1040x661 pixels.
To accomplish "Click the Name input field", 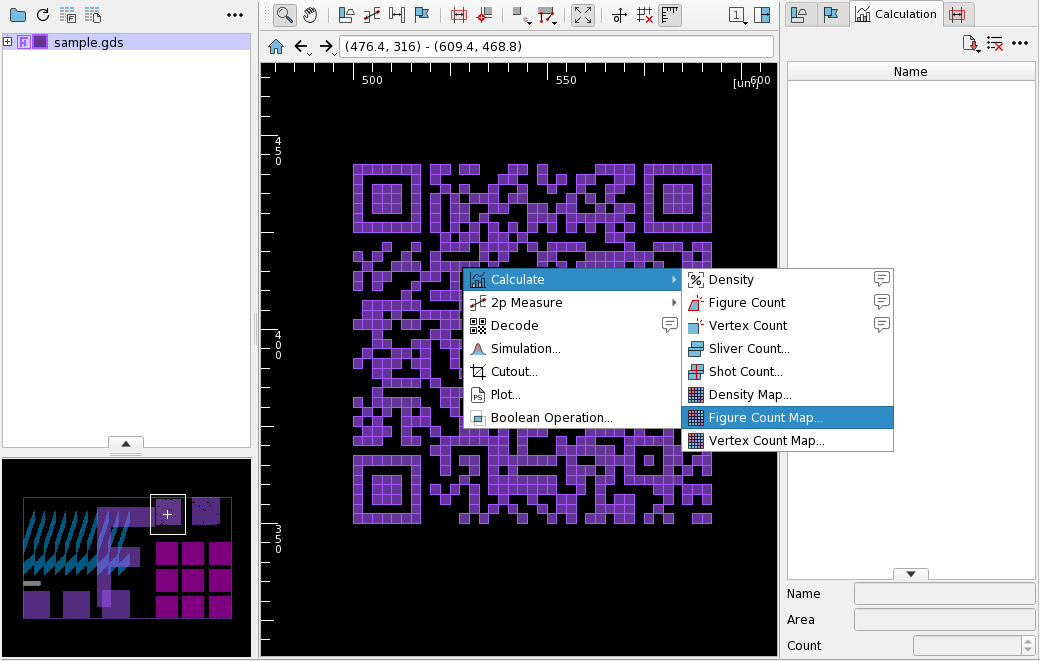I will [944, 593].
